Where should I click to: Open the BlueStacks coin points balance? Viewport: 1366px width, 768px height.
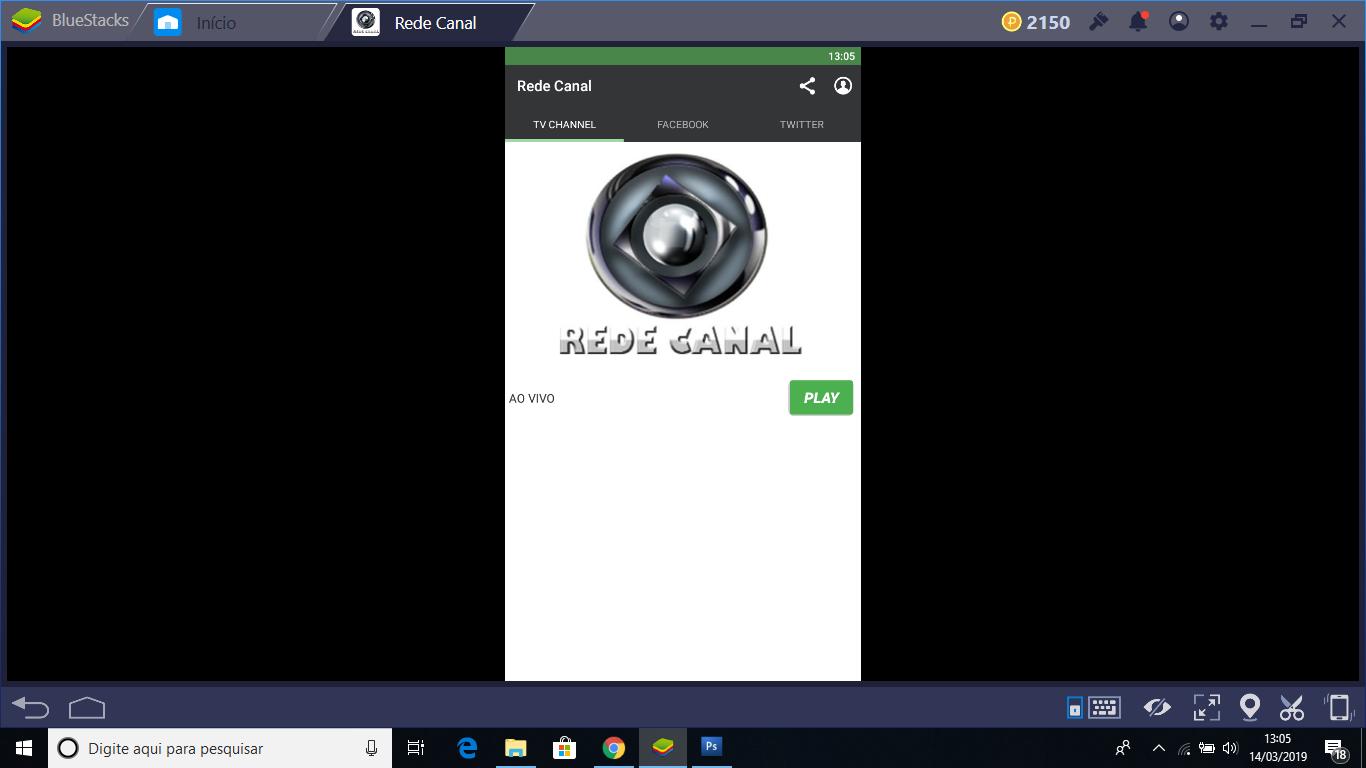(x=1036, y=22)
